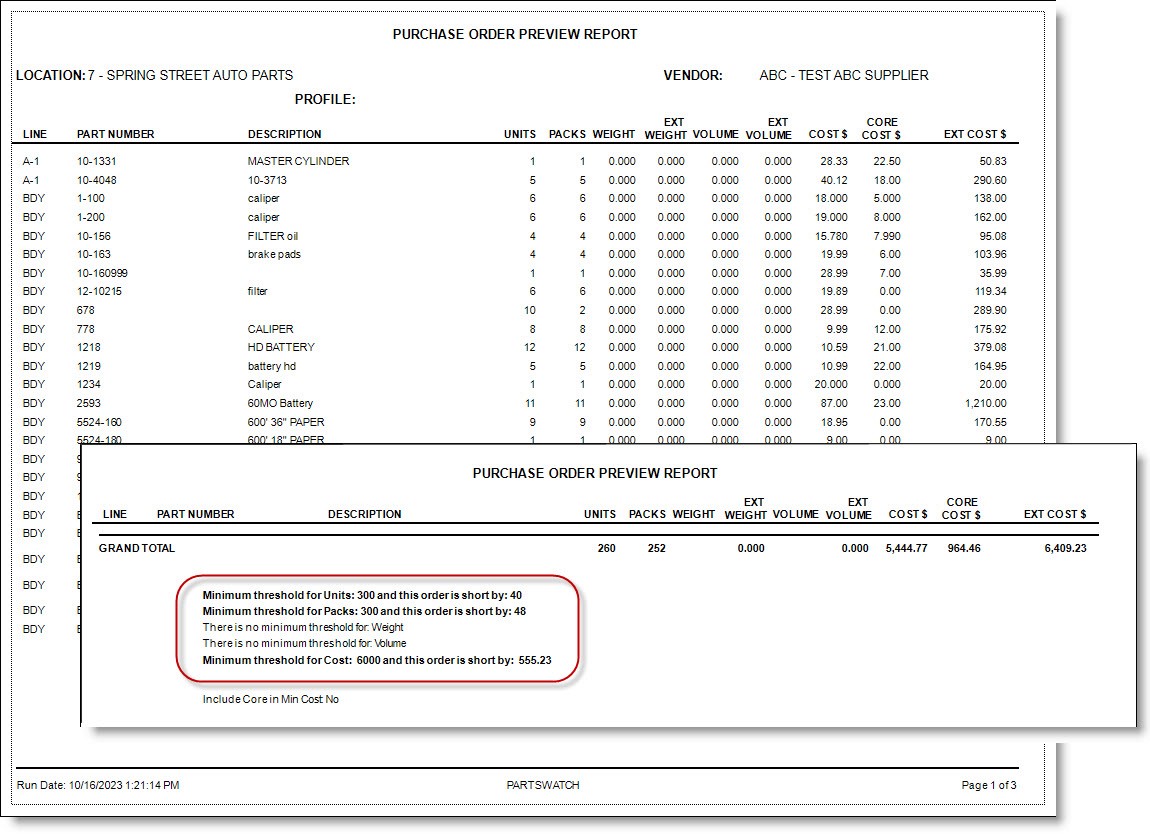Click the Minimum threshold for Units line

(362, 595)
